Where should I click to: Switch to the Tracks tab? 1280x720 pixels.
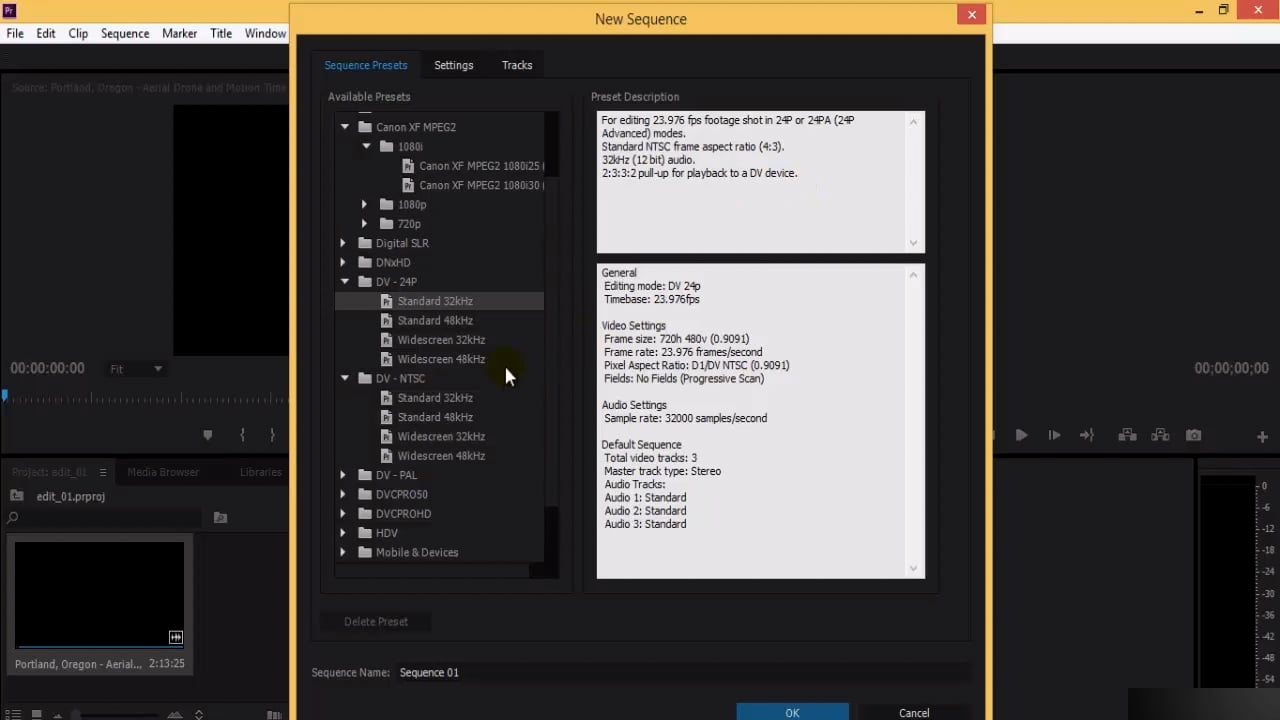(517, 65)
